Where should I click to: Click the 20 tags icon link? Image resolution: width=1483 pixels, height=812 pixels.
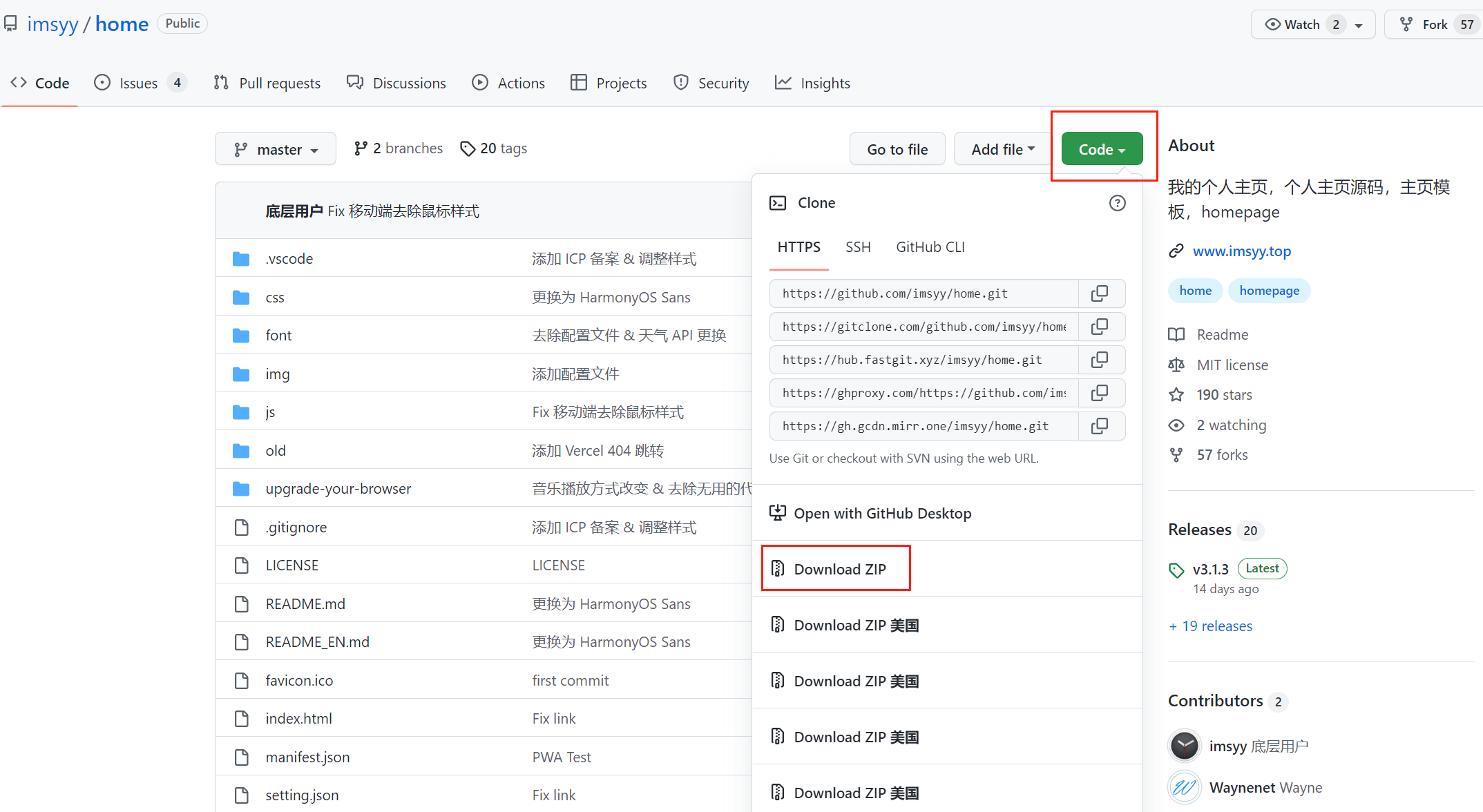pos(468,148)
